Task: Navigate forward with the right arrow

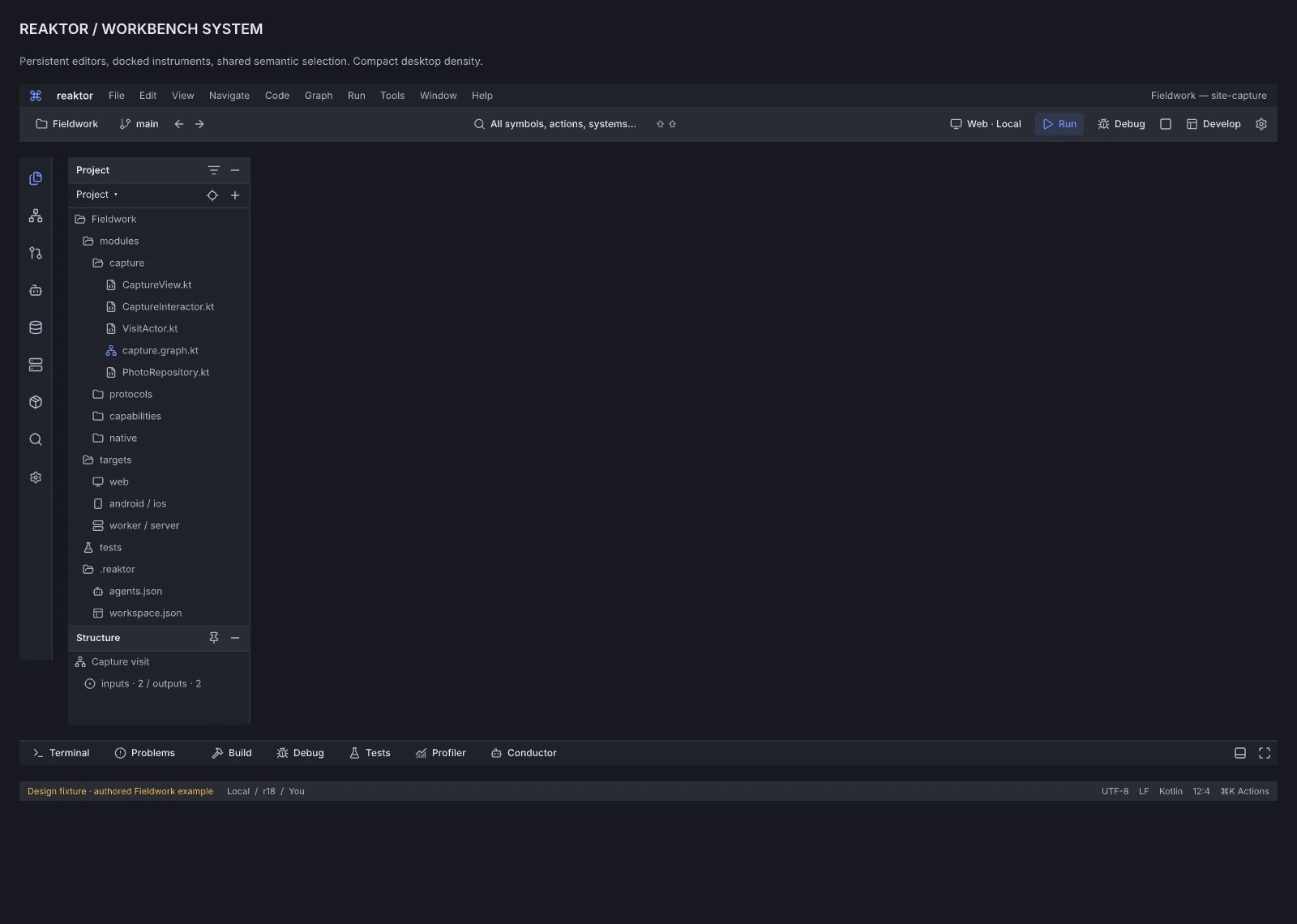Action: coord(199,124)
